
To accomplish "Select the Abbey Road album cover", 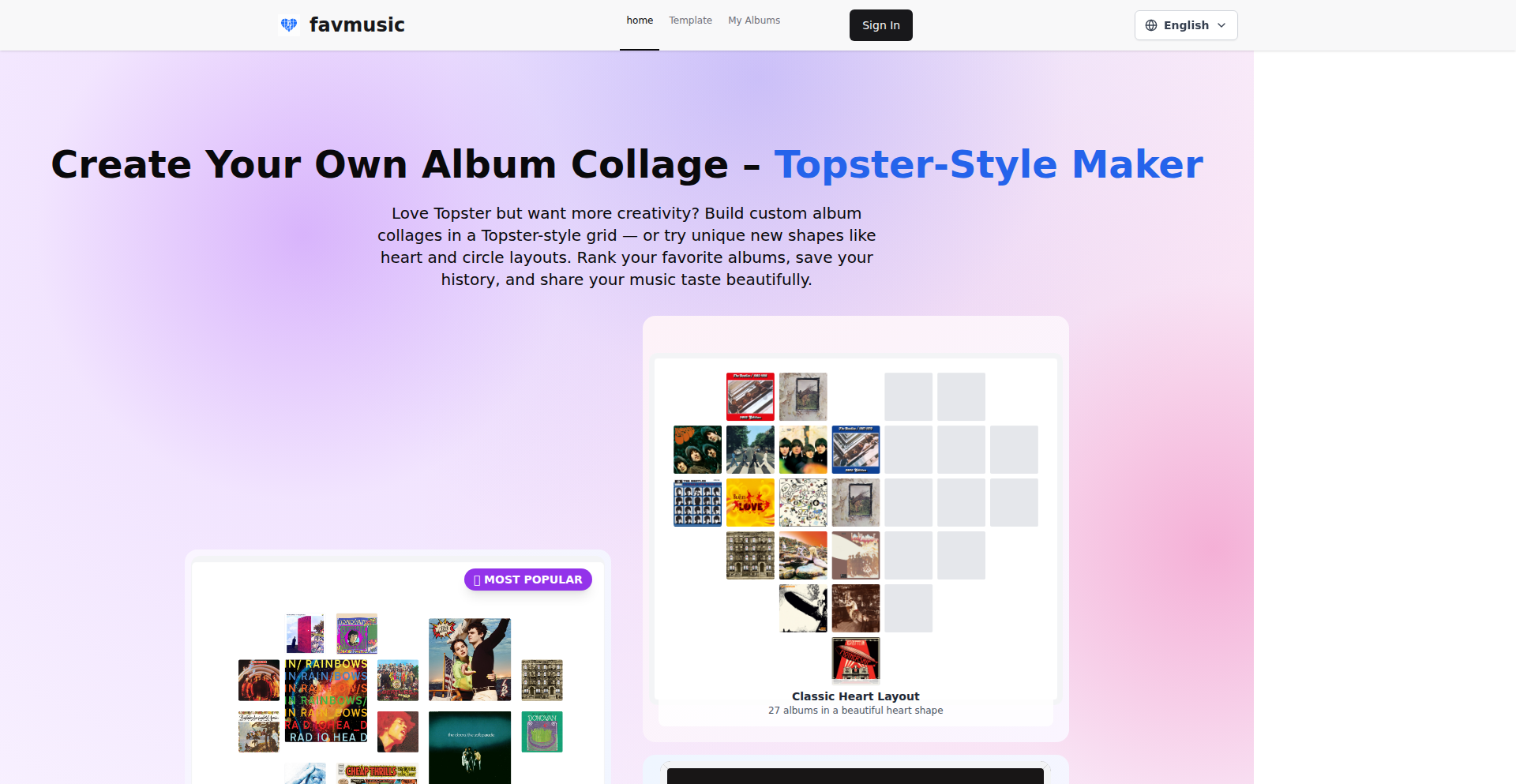I will (750, 449).
